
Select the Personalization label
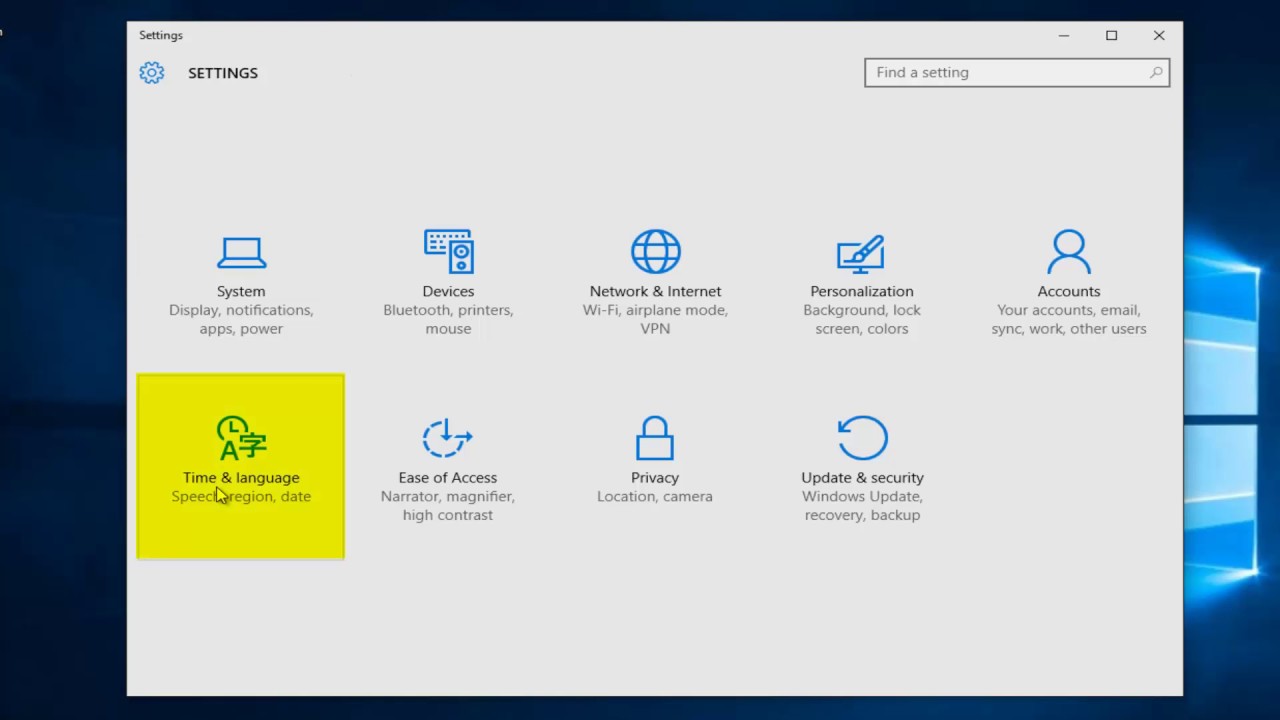(x=862, y=291)
